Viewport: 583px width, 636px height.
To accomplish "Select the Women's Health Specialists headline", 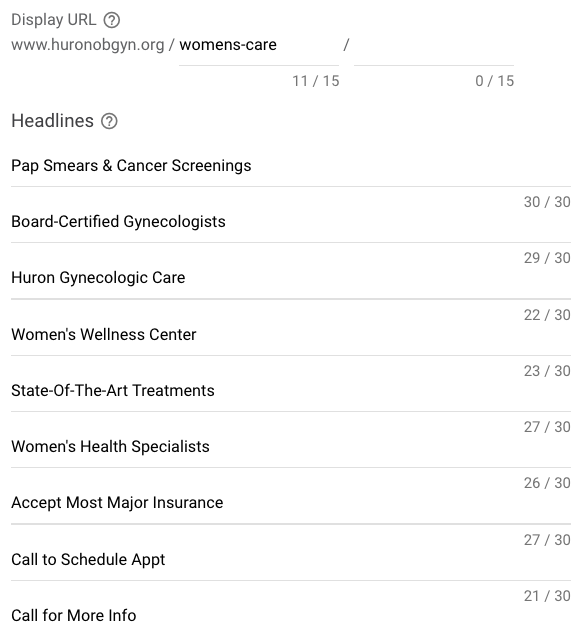I will tap(291, 447).
